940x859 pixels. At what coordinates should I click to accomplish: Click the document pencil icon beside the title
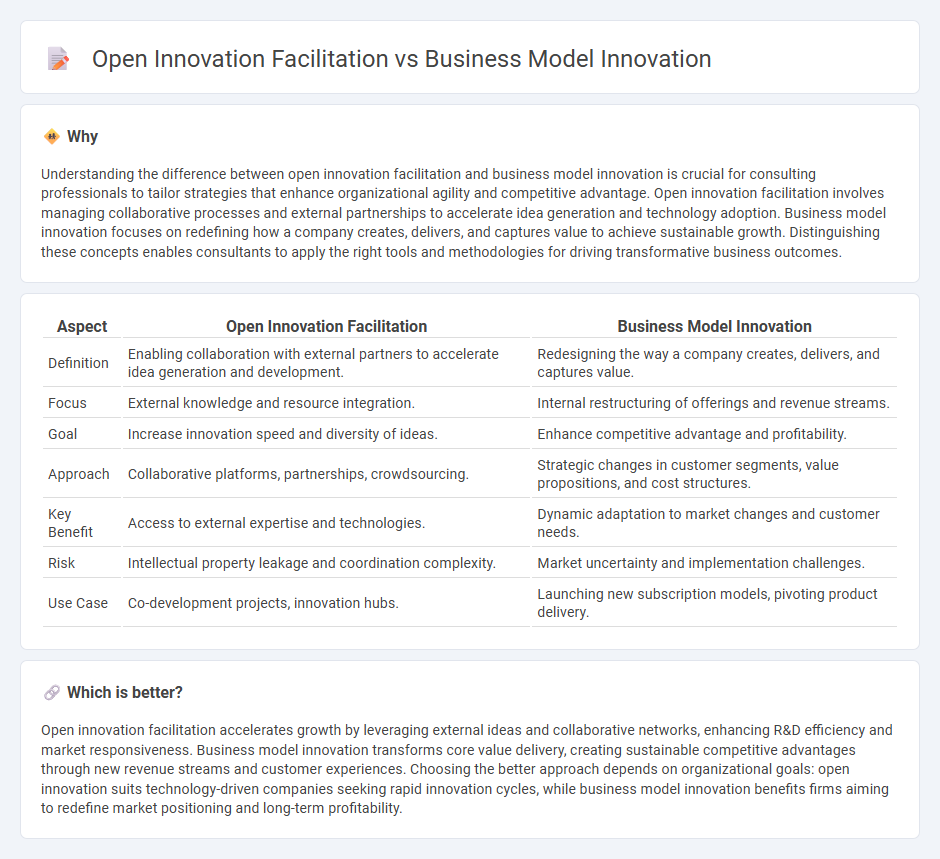pyautogui.click(x=58, y=59)
